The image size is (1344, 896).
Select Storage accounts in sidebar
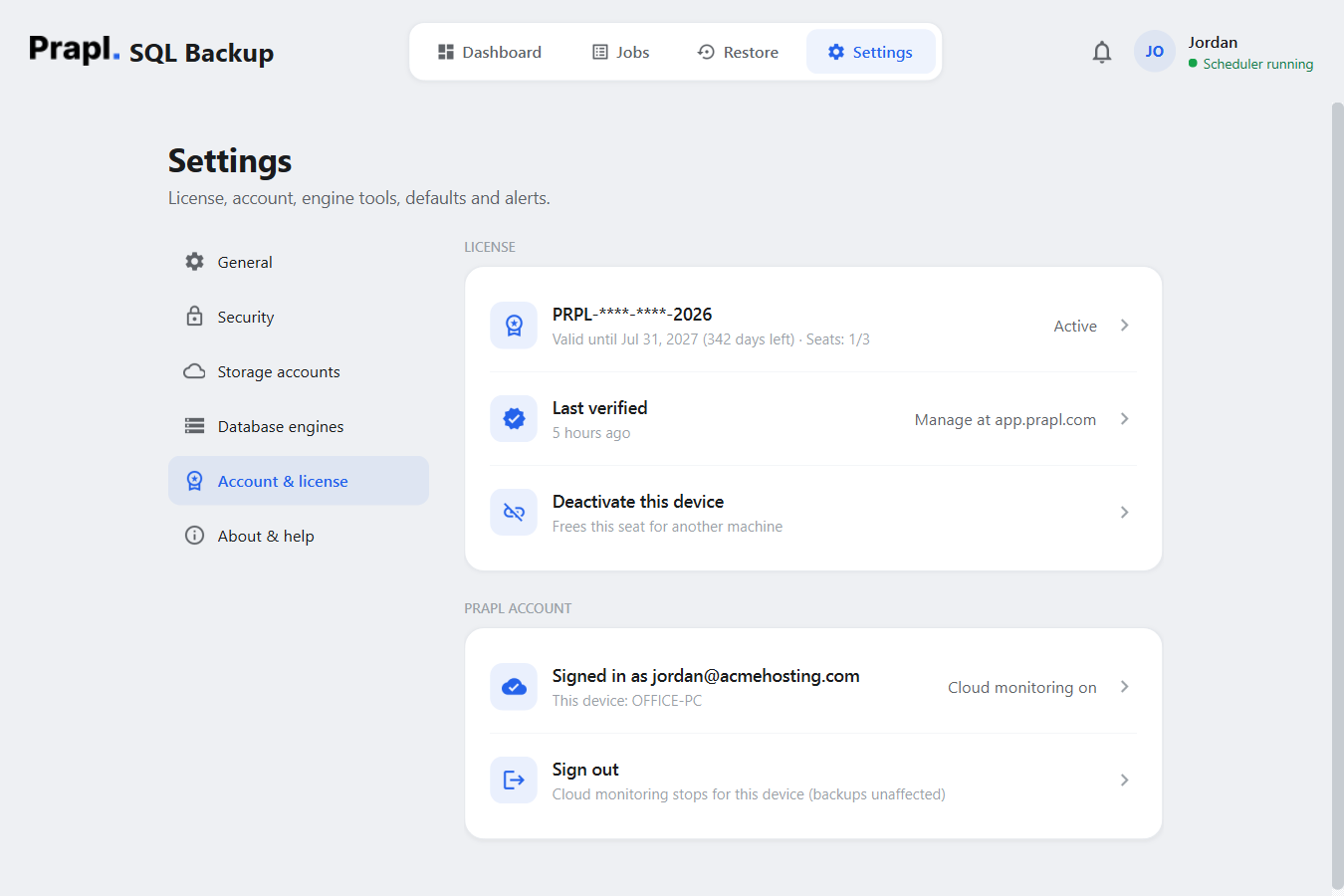click(x=299, y=371)
